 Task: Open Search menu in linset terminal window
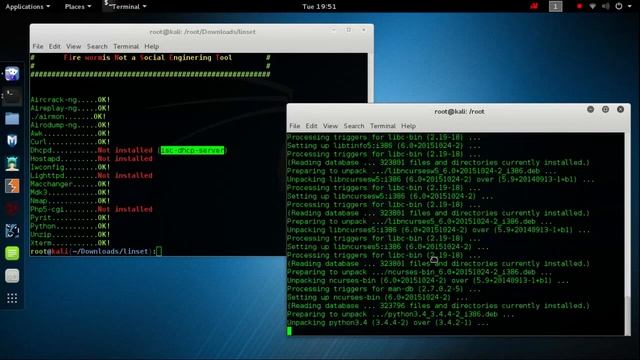click(x=97, y=47)
